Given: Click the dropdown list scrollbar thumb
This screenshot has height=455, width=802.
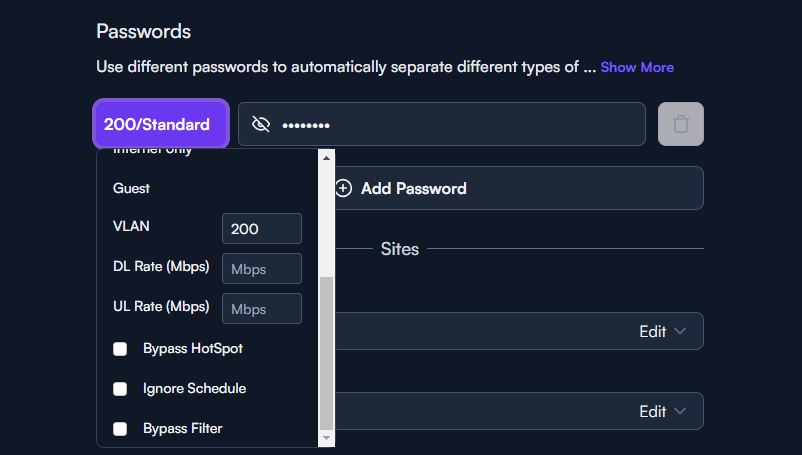Looking at the screenshot, I should pos(326,353).
